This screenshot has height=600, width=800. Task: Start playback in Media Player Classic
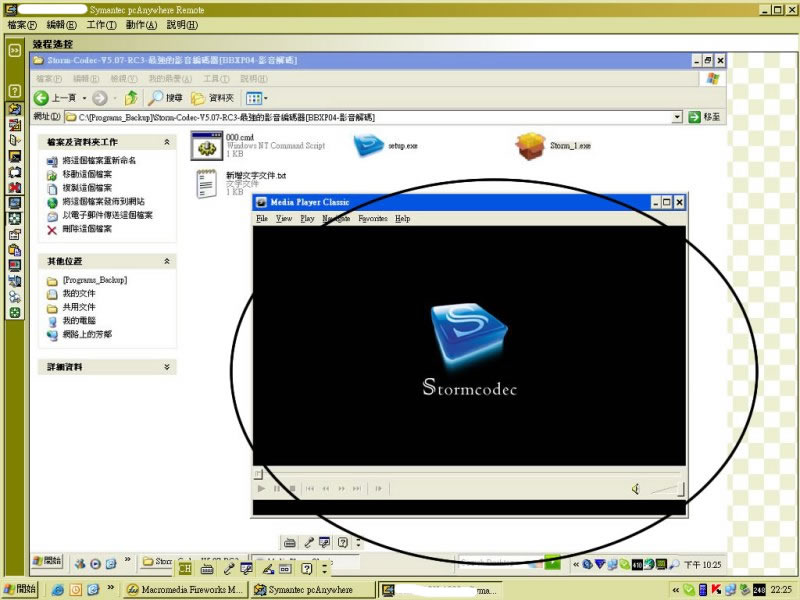pyautogui.click(x=261, y=489)
